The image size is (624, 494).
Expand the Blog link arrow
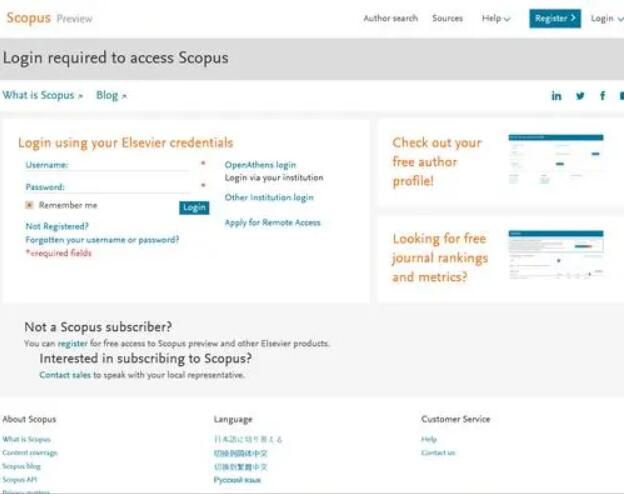pyautogui.click(x=111, y=96)
